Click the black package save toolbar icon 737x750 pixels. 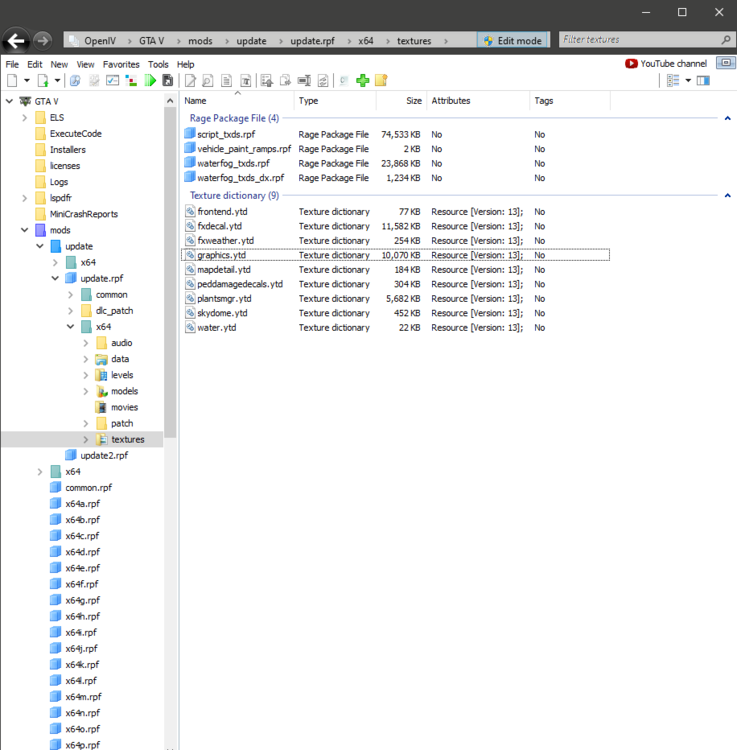click(168, 81)
